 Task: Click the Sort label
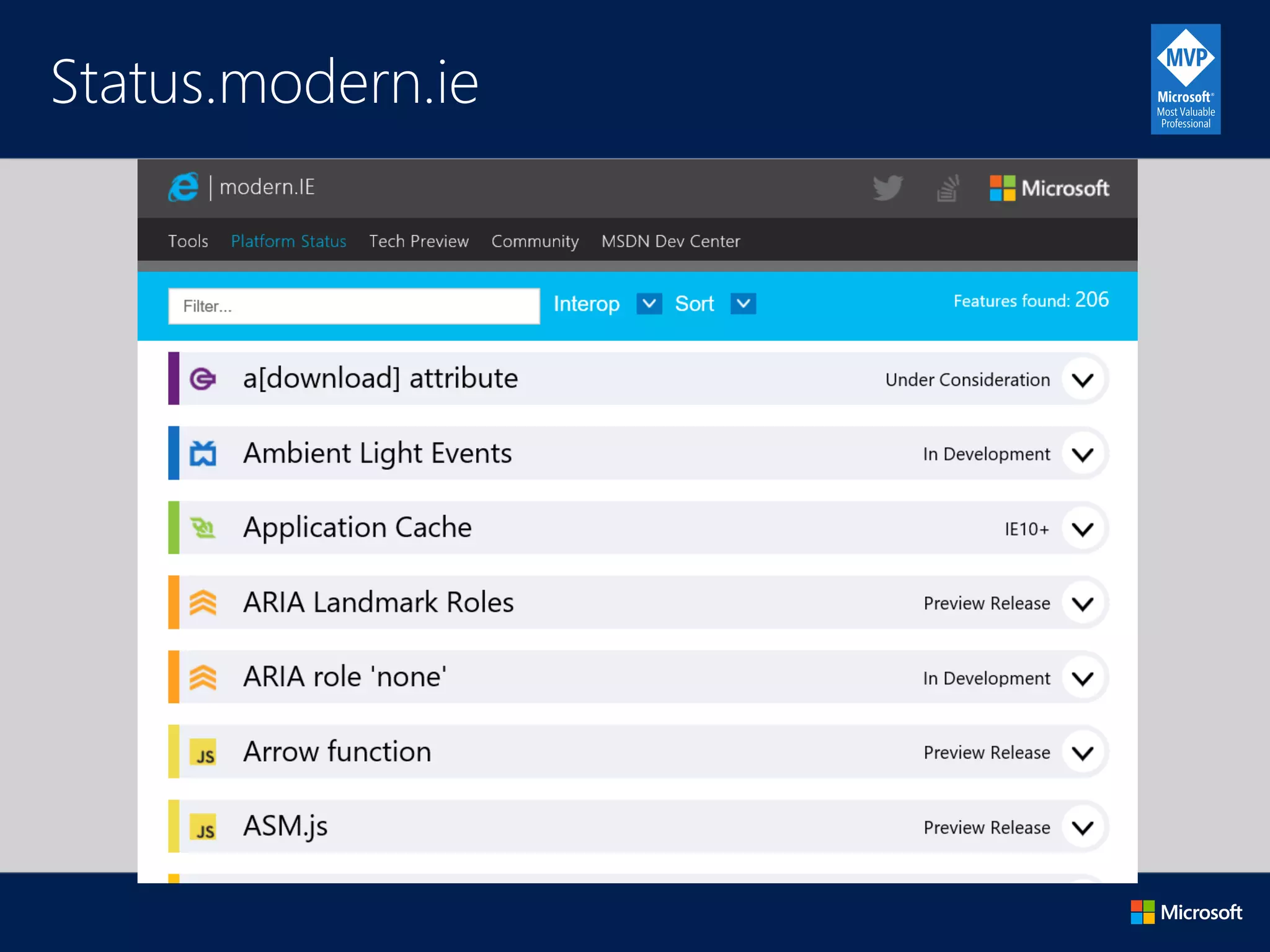(695, 304)
